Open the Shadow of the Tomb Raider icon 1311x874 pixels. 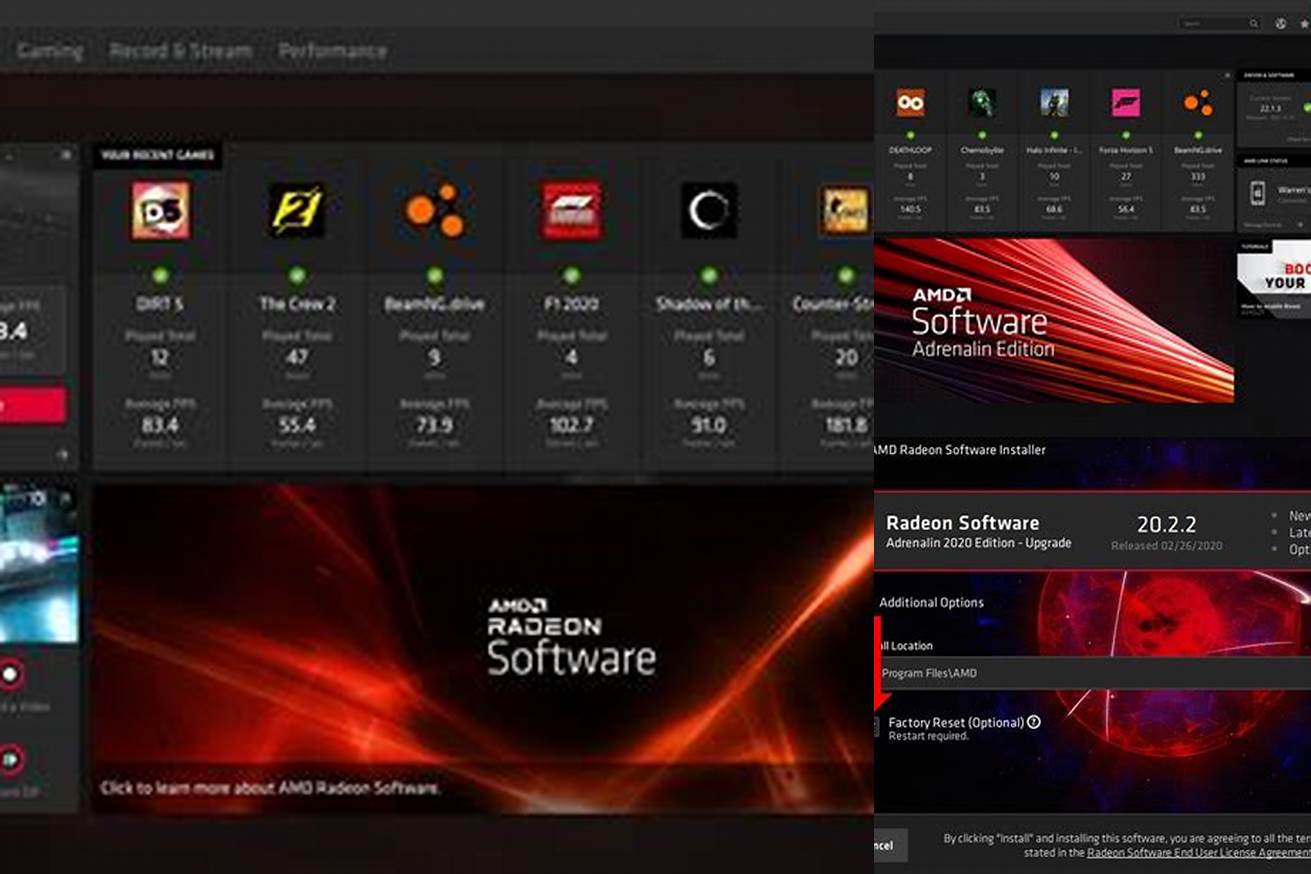click(x=709, y=210)
